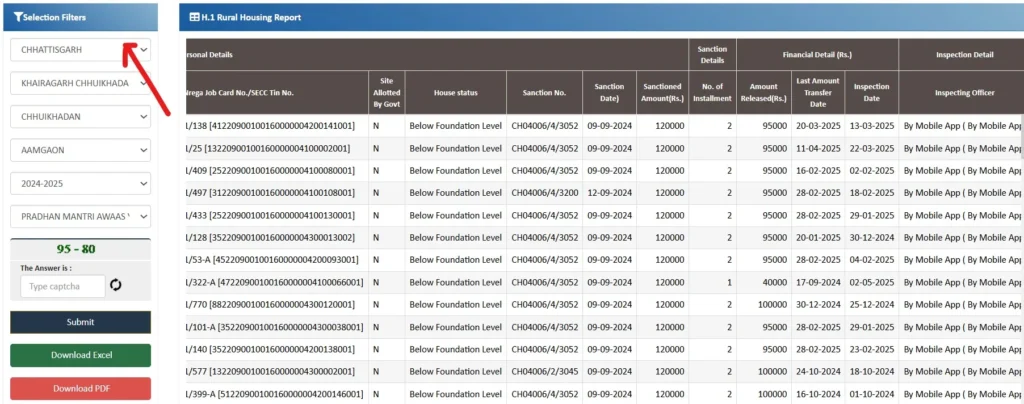Open the 2024-2025 financial year dropdown
The width and height of the screenshot is (1024, 404).
coord(80,183)
